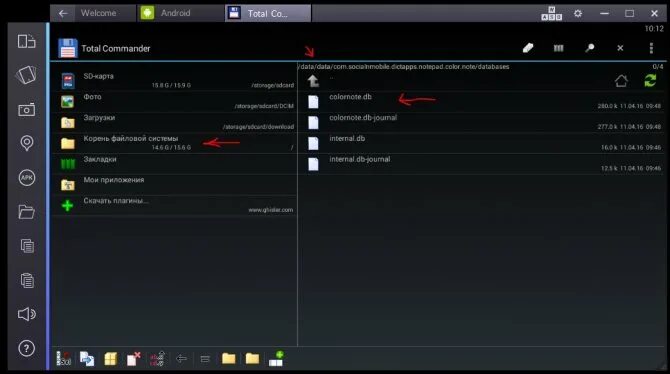The image size is (670, 374).
Task: Open the location pin sidebar tool
Action: click(26, 143)
